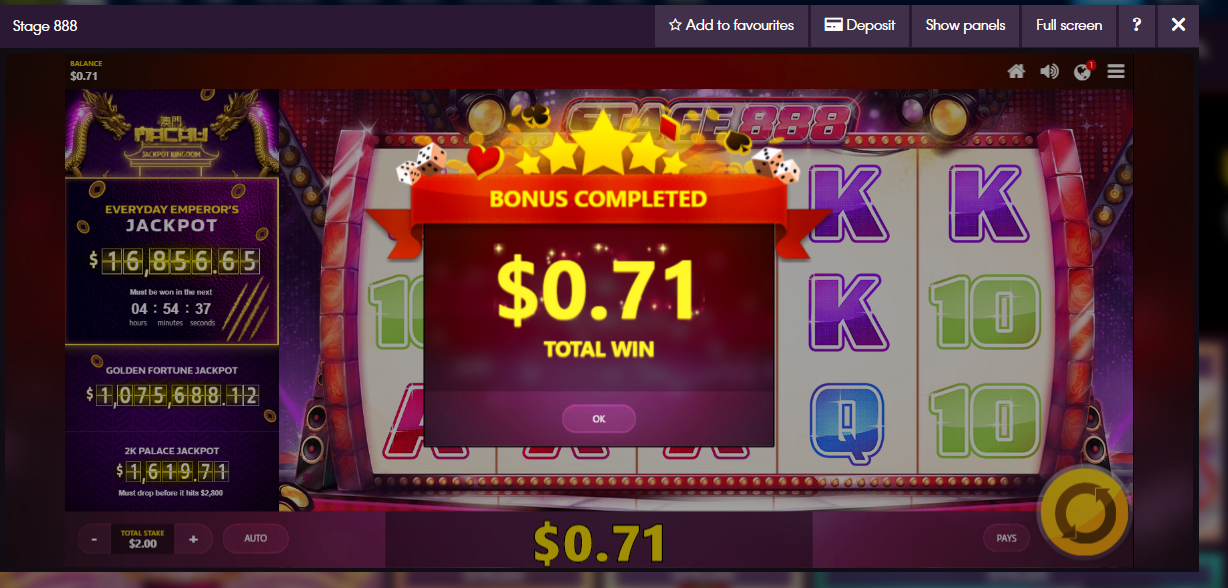
Task: Open the hamburger game menu
Action: (x=1116, y=71)
